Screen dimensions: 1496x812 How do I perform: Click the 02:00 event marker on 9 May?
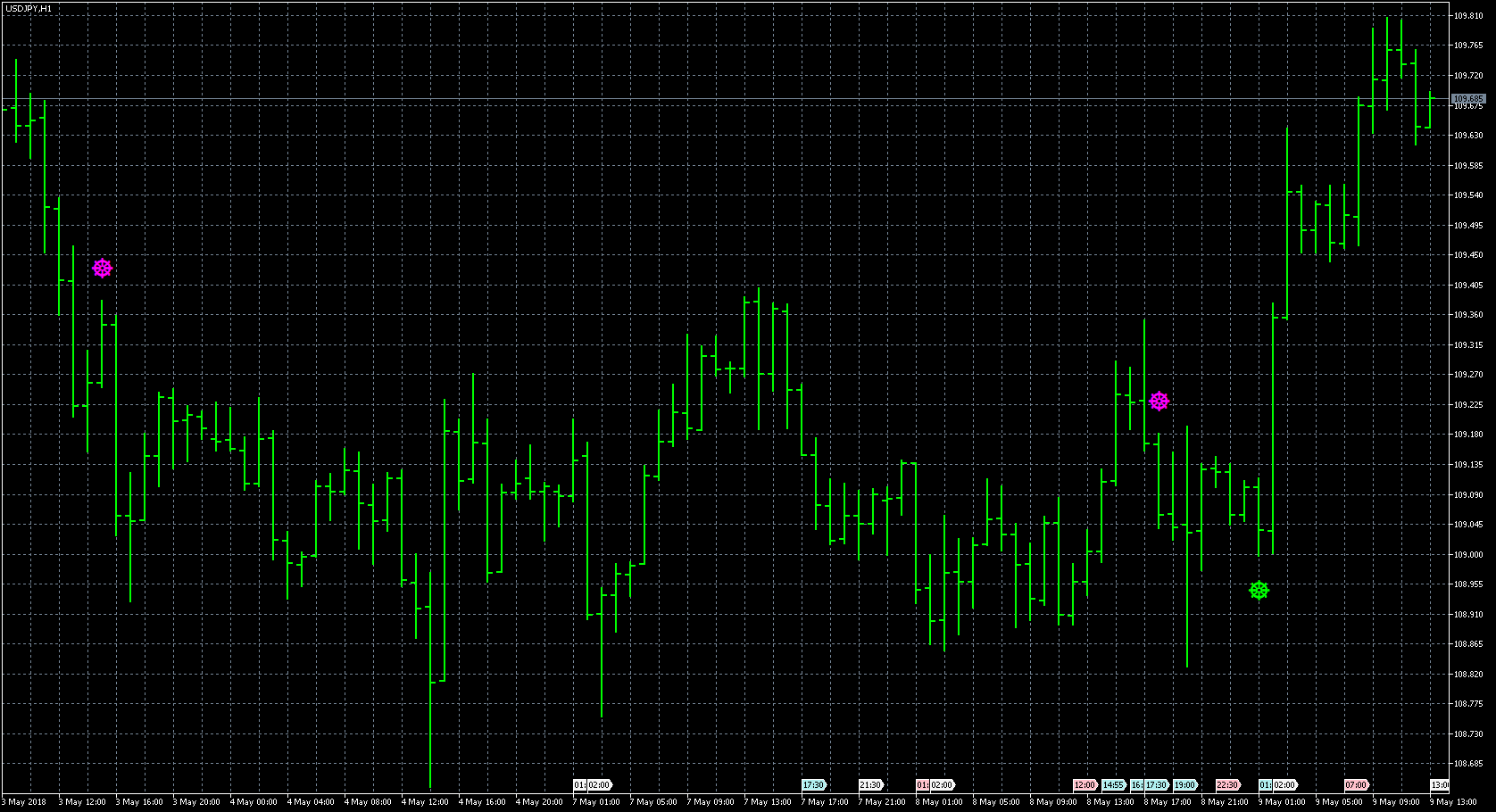pyautogui.click(x=1284, y=785)
